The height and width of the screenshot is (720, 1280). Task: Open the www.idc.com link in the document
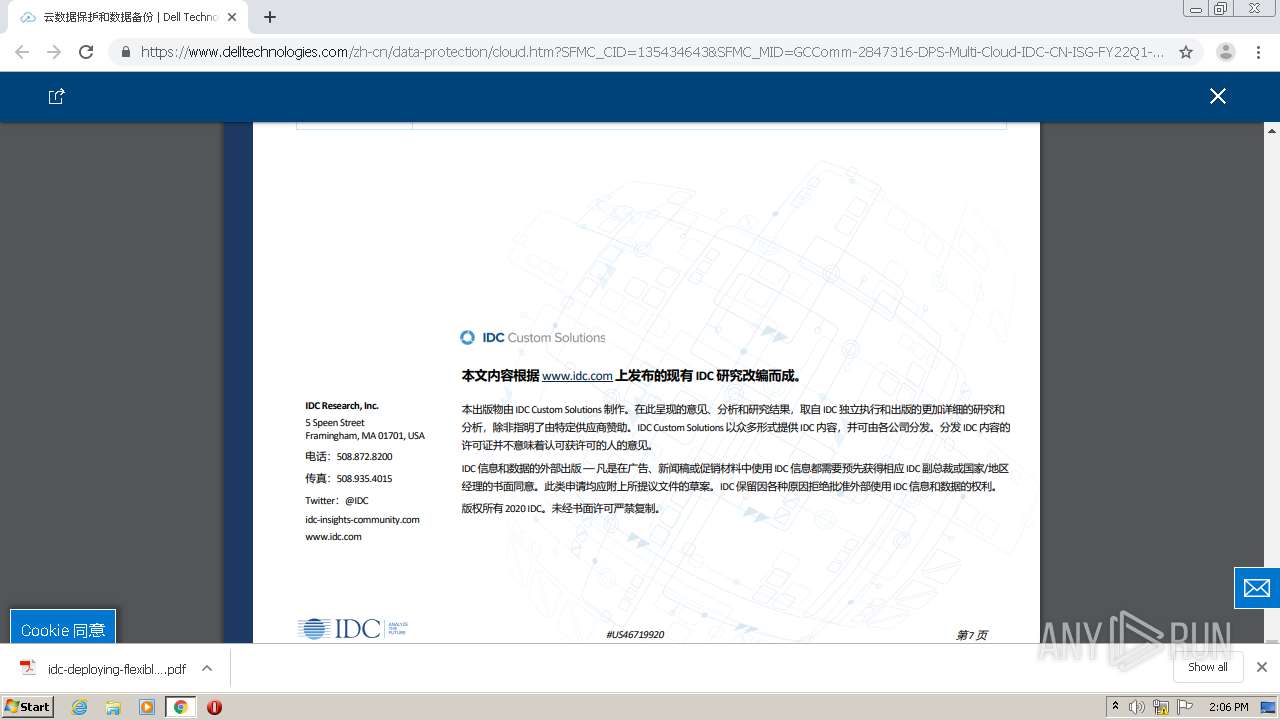click(x=577, y=376)
